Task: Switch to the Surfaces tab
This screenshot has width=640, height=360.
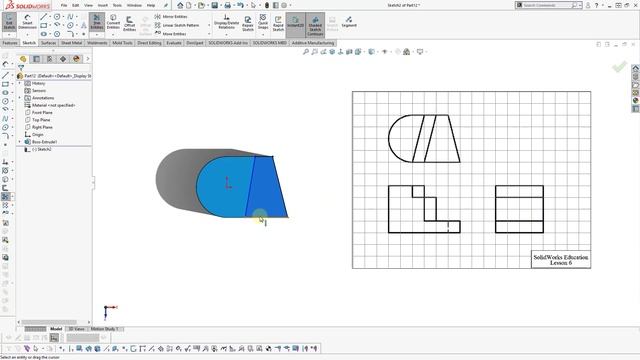Action: (x=49, y=43)
